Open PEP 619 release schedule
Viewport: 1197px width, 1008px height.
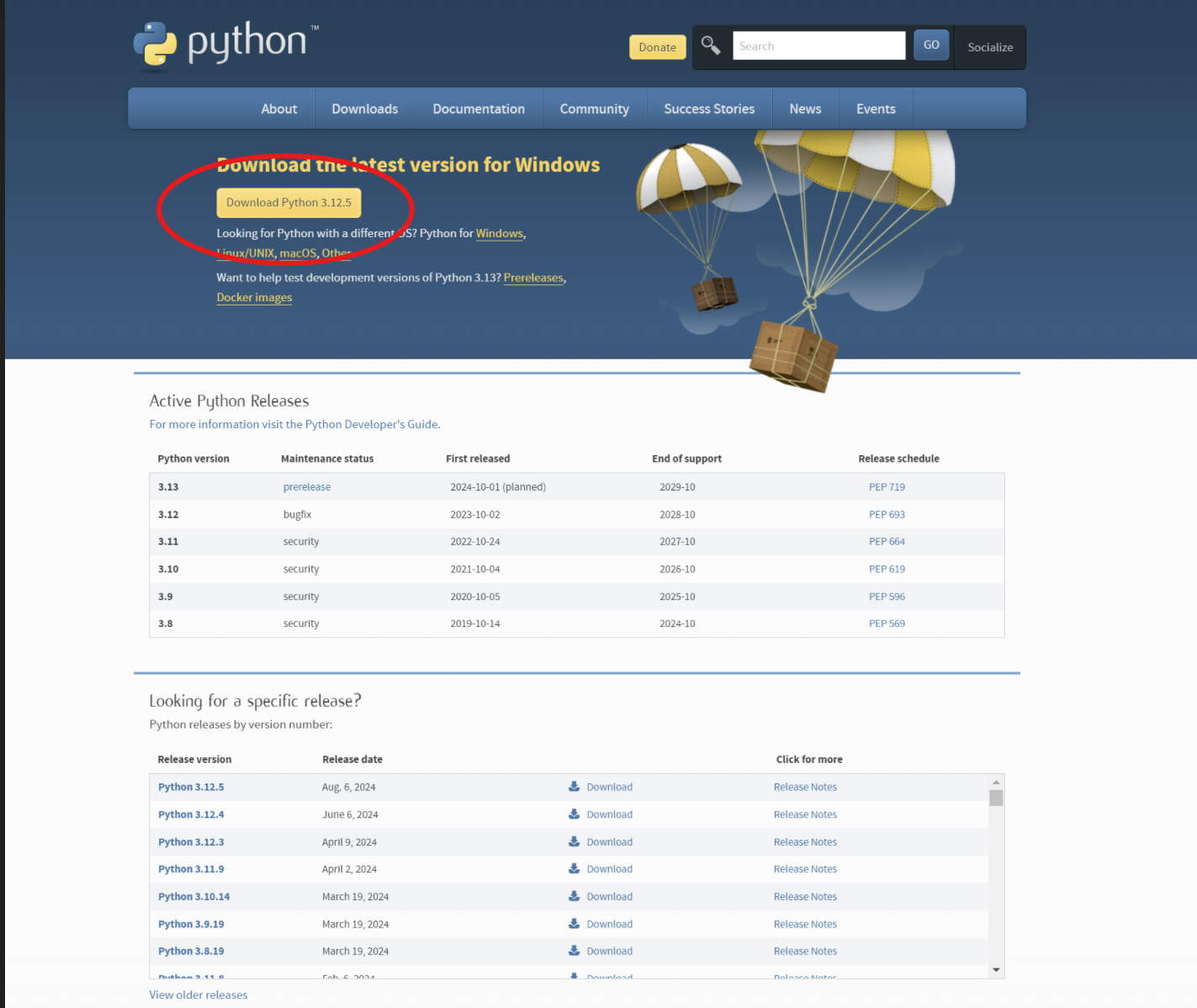(887, 569)
